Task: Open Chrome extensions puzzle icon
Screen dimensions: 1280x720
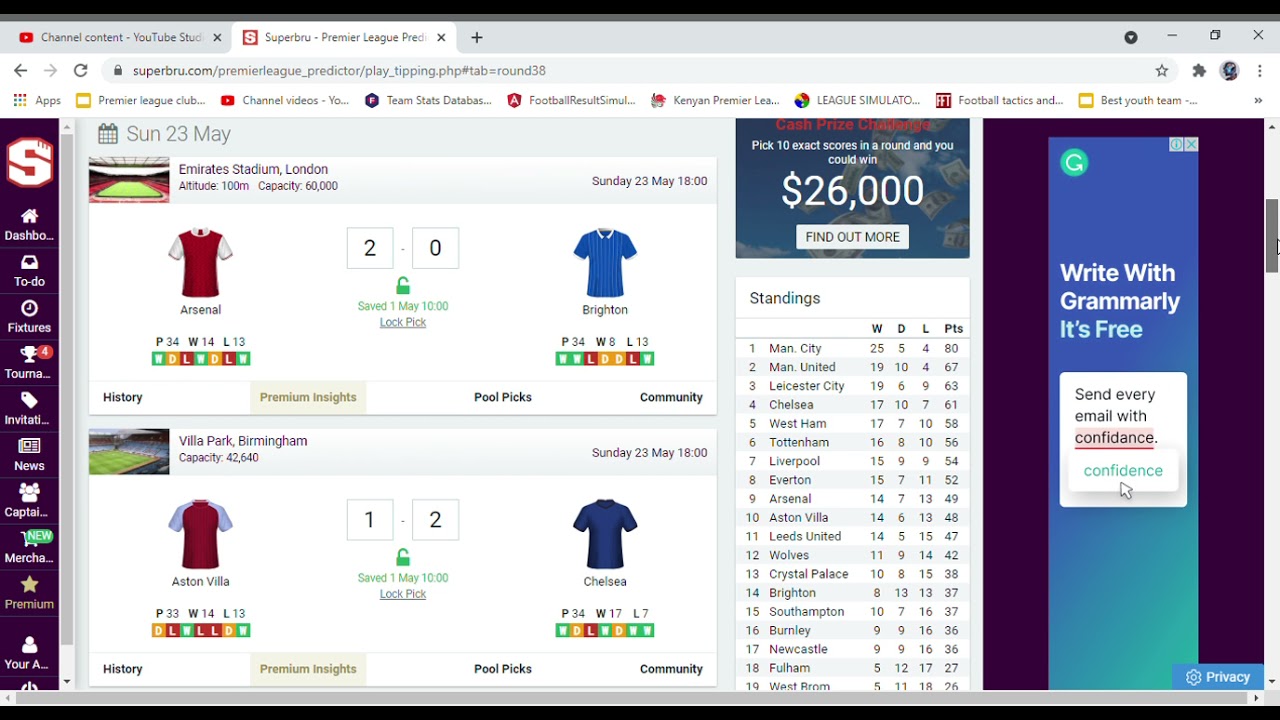Action: point(1199,71)
